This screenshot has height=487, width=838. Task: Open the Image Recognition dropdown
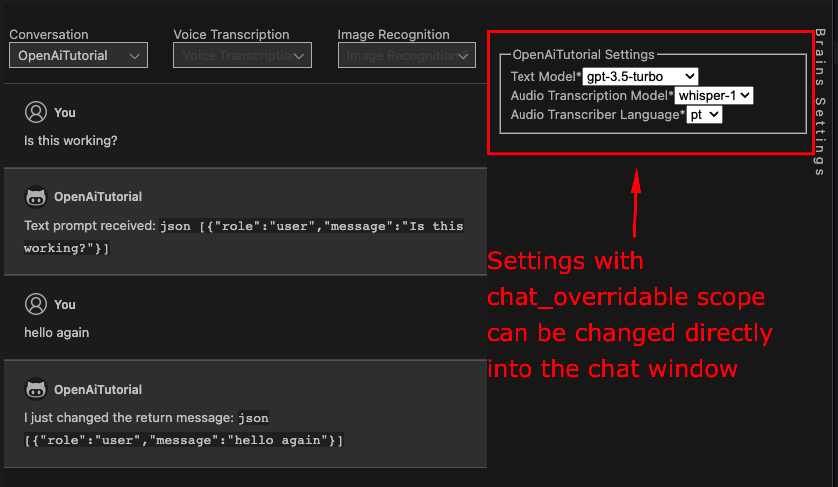click(x=406, y=55)
